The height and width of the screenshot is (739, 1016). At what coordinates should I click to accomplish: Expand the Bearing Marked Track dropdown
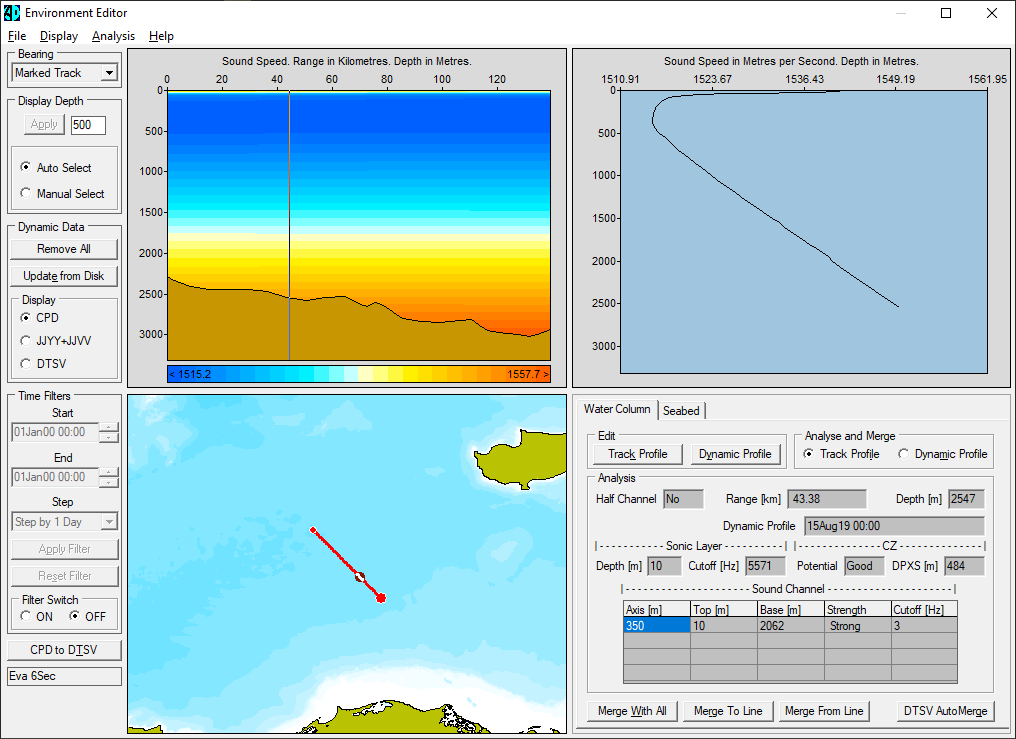[x=110, y=73]
